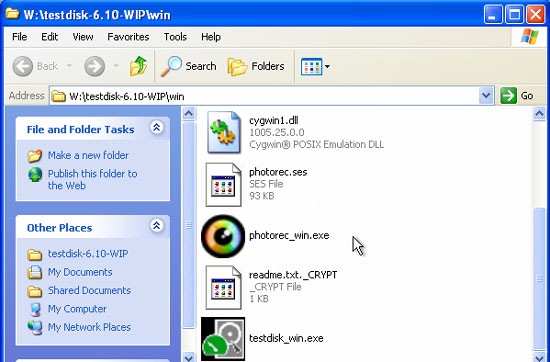
Task: Click the file list scrollbar thumb
Action: click(539, 279)
